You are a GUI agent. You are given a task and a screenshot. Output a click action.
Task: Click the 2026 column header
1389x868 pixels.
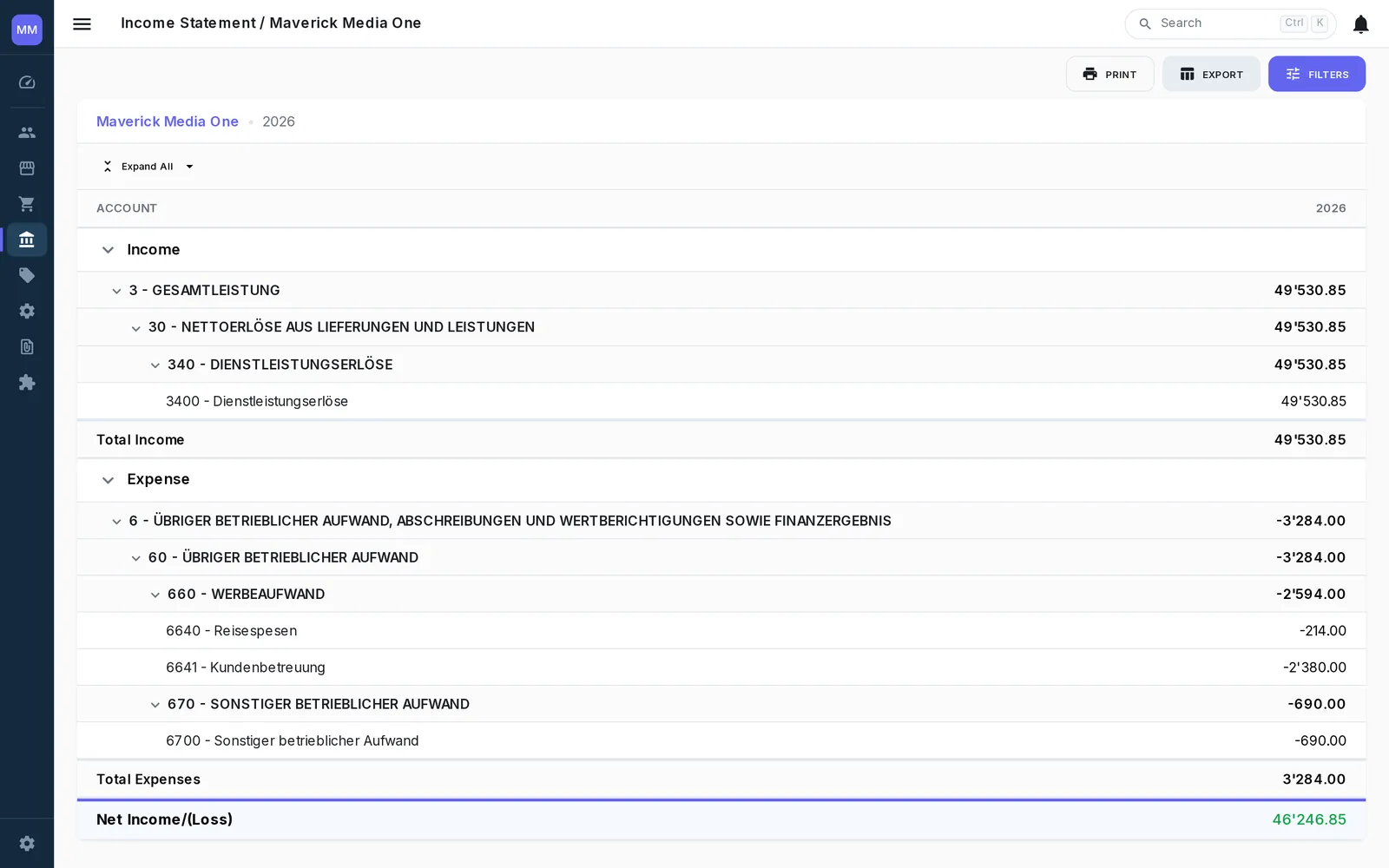[1331, 208]
